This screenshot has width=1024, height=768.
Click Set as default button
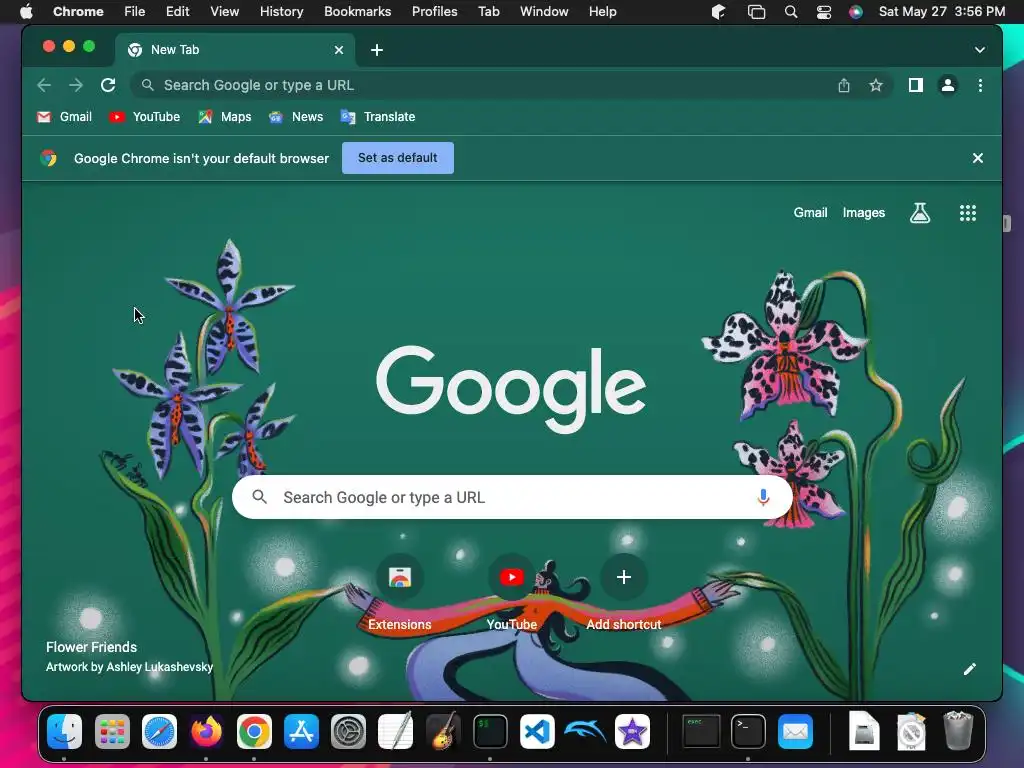398,158
